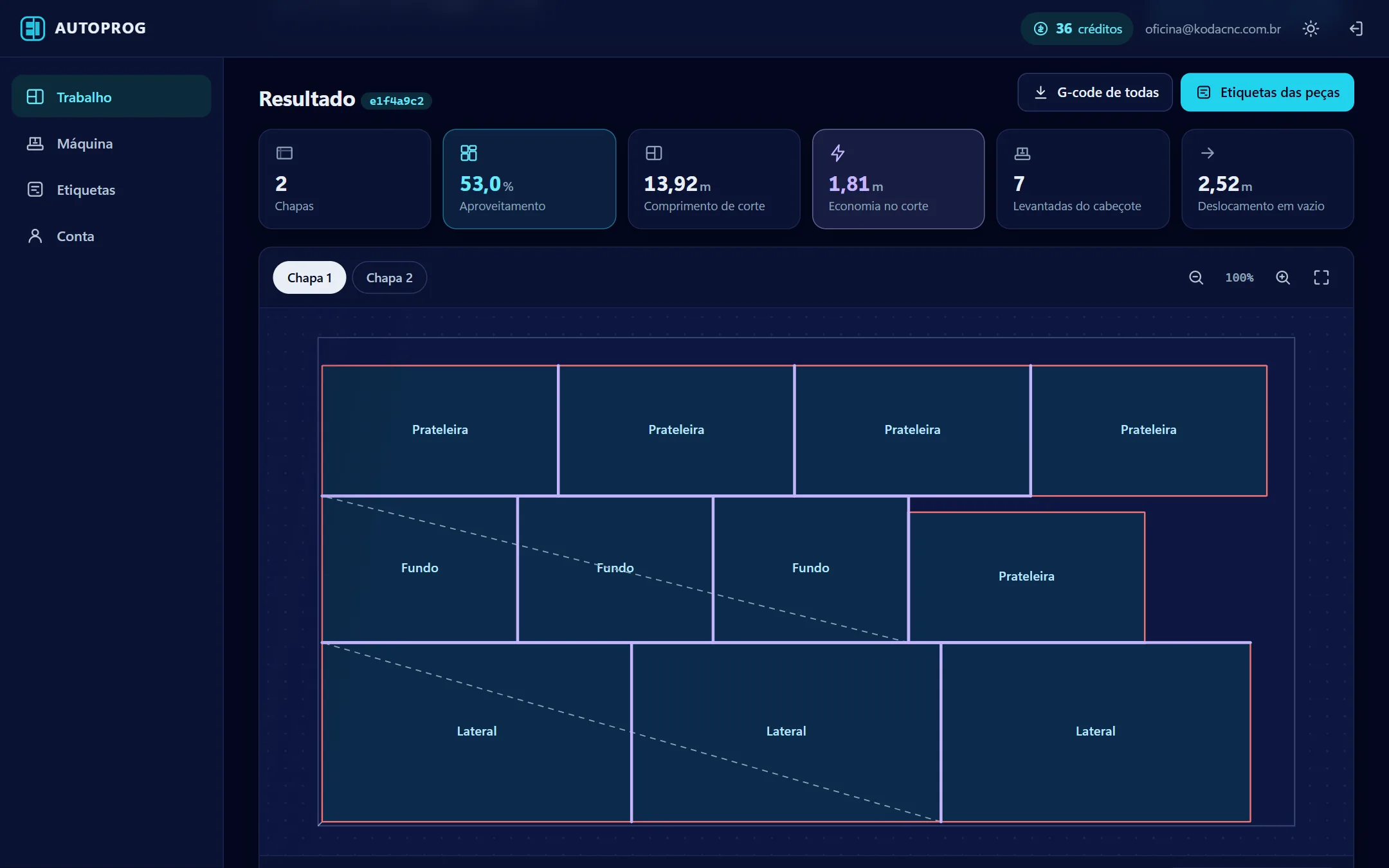Select the middle Lateral piece
This screenshot has width=1389, height=868.
[786, 732]
